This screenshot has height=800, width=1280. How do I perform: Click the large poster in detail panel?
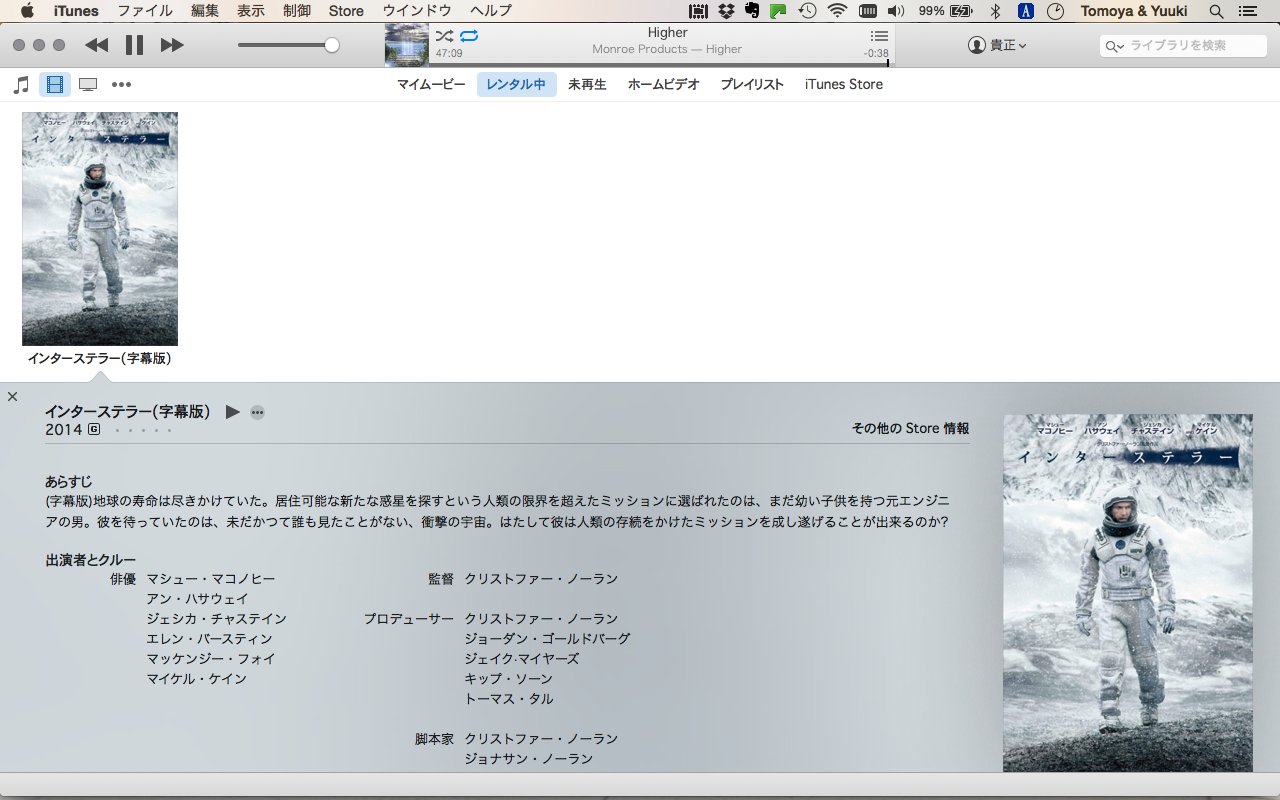[1127, 592]
